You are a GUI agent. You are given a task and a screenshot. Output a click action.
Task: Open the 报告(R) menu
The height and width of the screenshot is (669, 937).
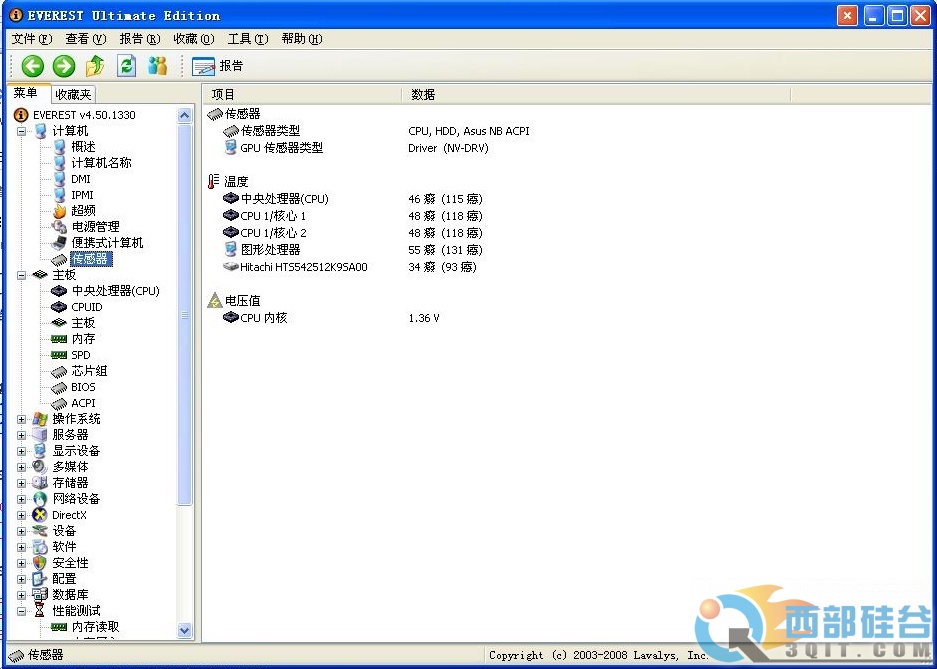[140, 39]
